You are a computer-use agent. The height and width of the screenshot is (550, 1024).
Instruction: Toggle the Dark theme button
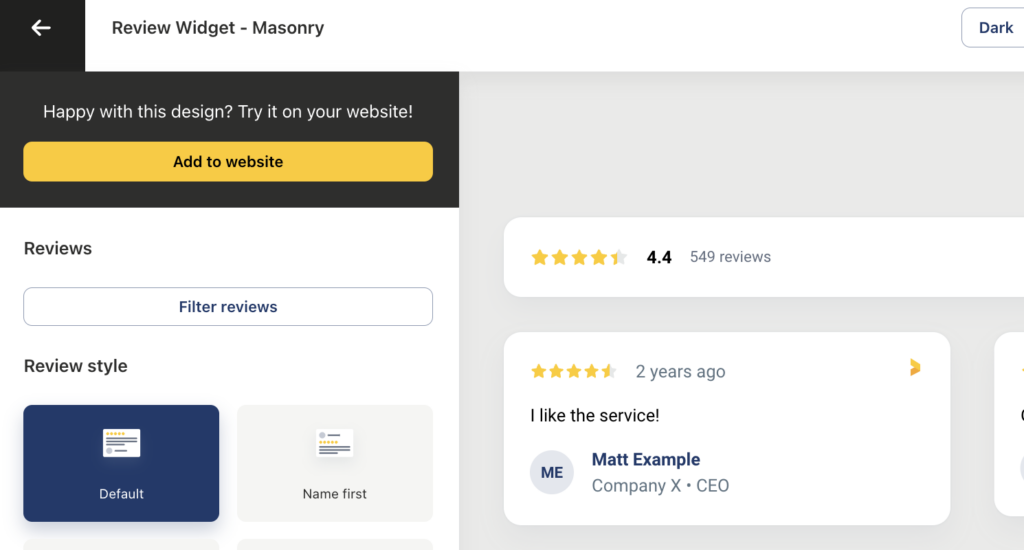993,27
